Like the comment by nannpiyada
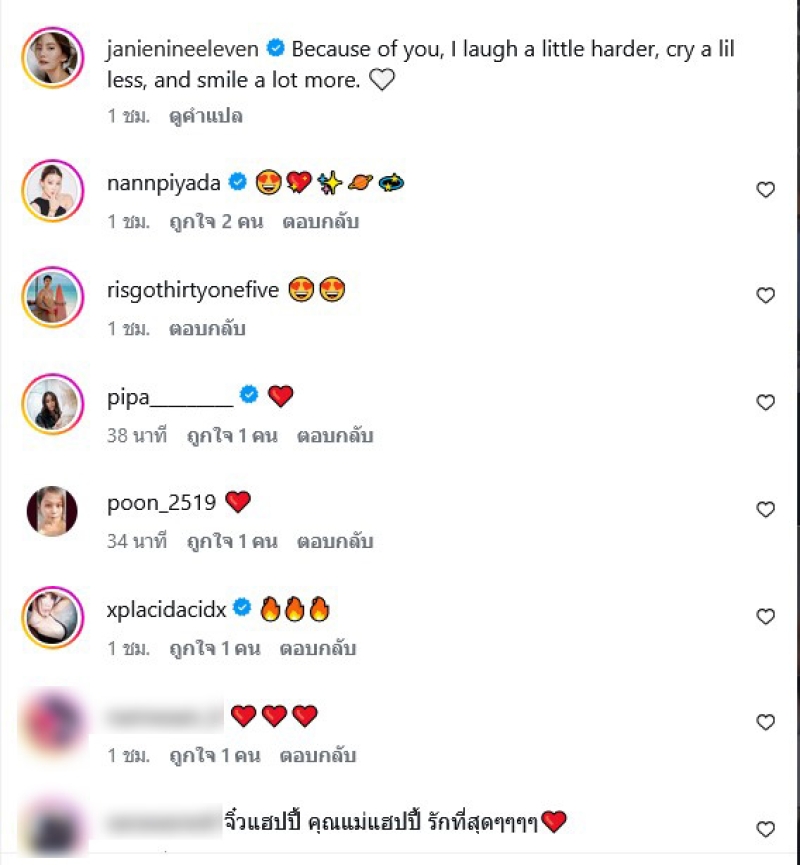The image size is (800, 865). [765, 190]
